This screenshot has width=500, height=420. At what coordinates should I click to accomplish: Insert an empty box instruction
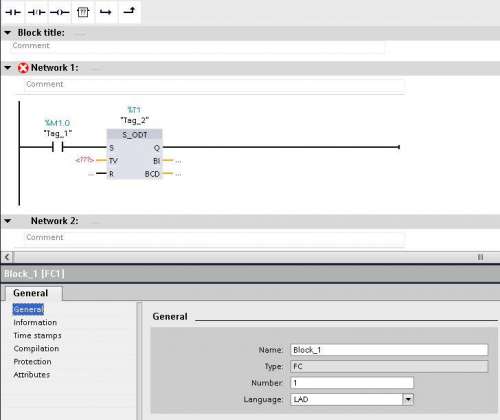click(x=83, y=12)
